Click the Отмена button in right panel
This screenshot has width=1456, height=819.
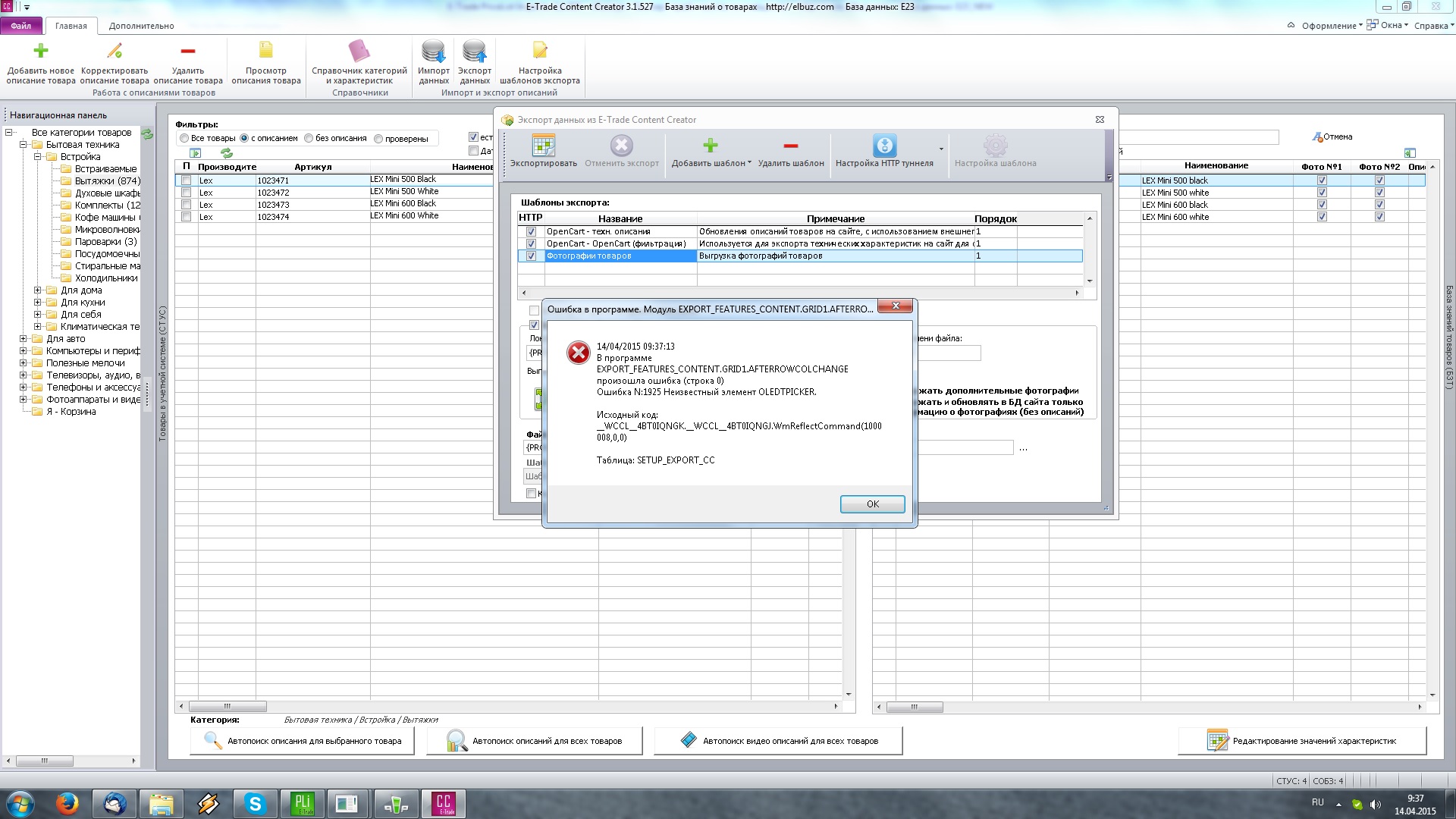click(x=1332, y=137)
